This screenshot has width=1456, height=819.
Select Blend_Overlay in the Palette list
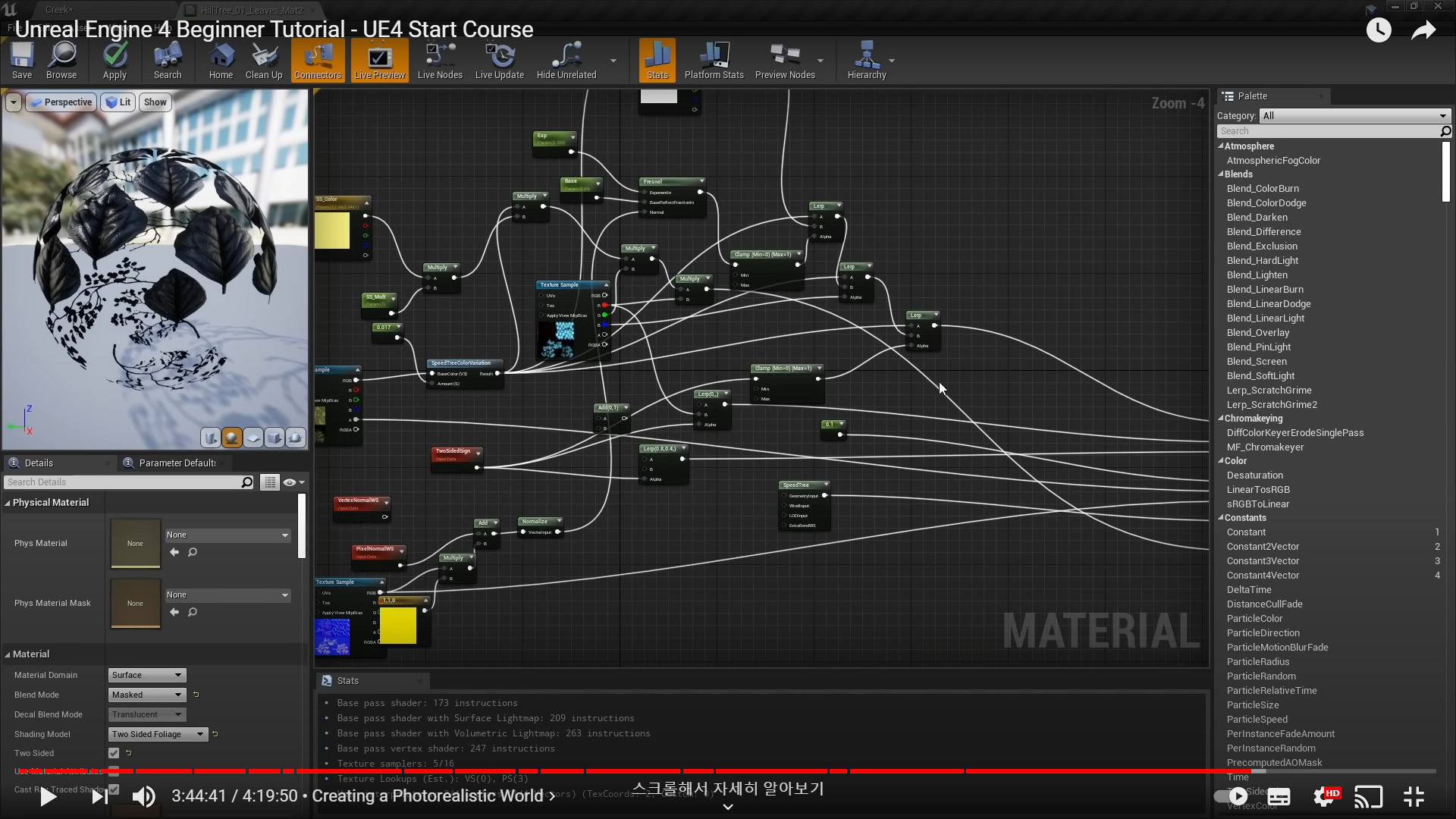pos(1257,333)
